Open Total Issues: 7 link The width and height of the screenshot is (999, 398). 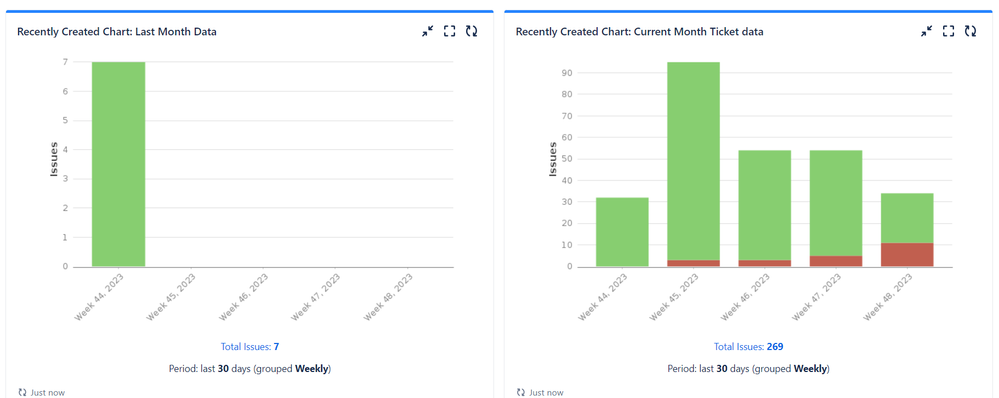pos(250,347)
